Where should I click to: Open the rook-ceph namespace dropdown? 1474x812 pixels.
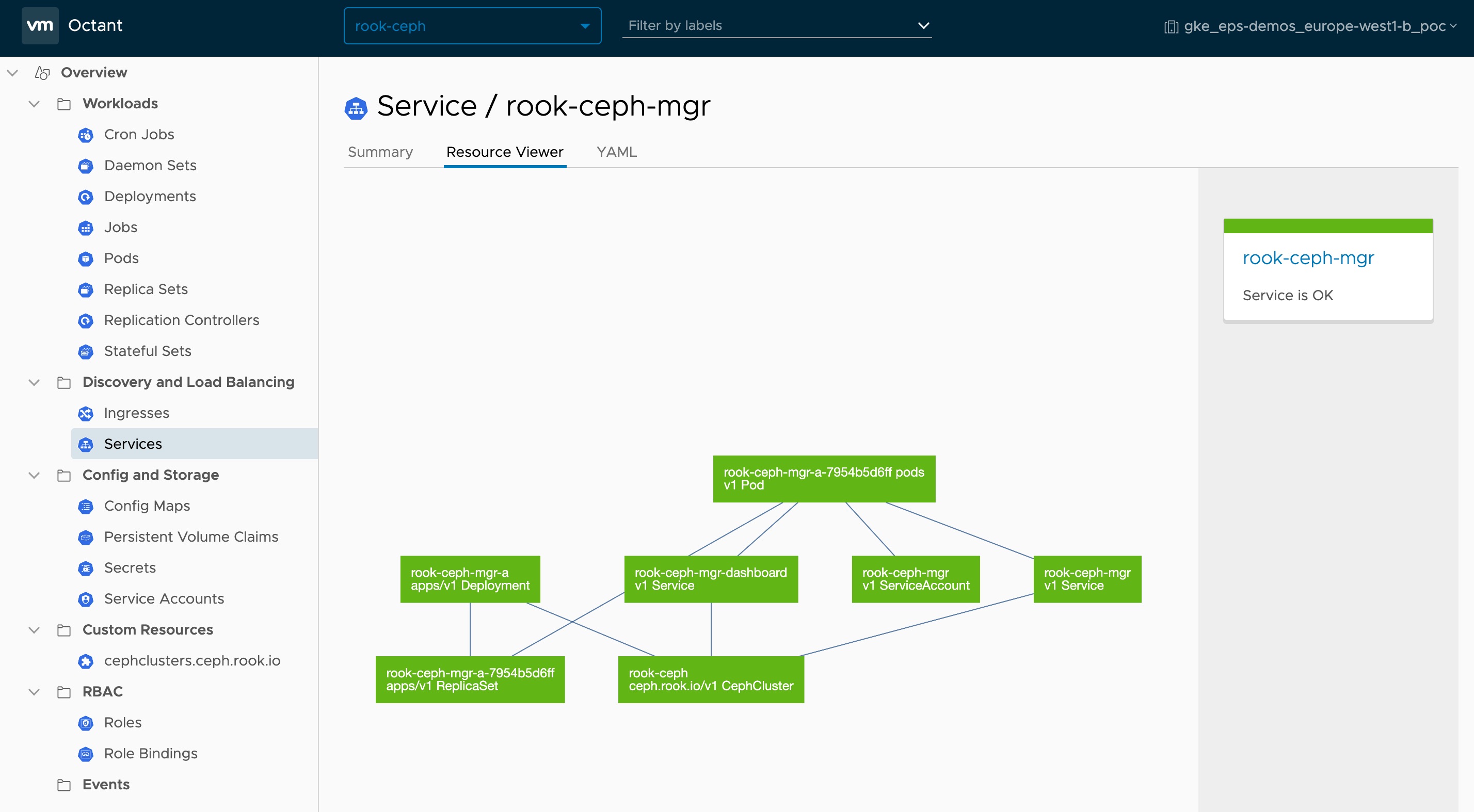pyautogui.click(x=472, y=26)
